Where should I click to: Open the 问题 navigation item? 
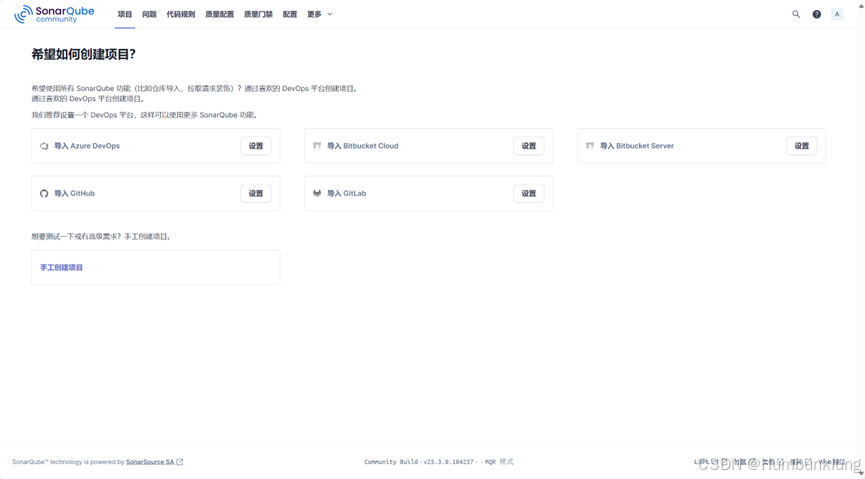[149, 14]
